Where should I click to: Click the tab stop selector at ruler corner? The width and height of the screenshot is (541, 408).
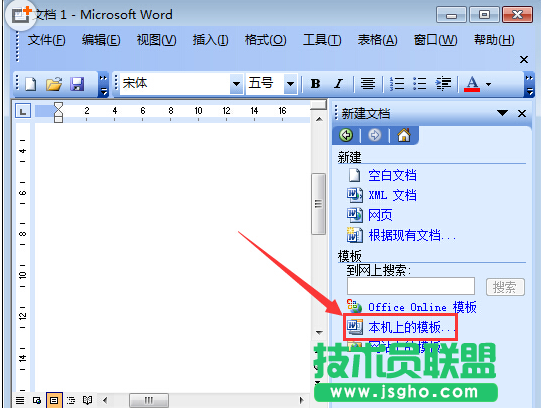[x=23, y=111]
